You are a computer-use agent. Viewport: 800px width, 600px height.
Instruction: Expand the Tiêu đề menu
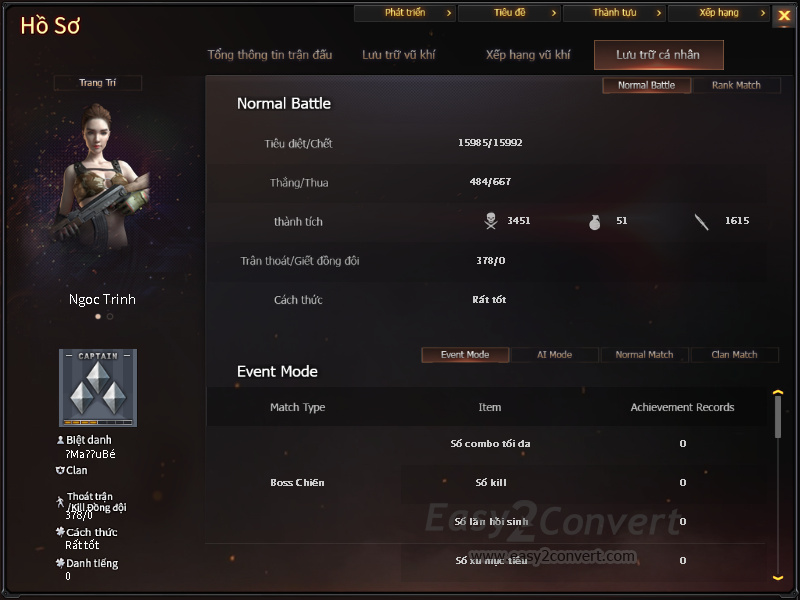pos(509,13)
